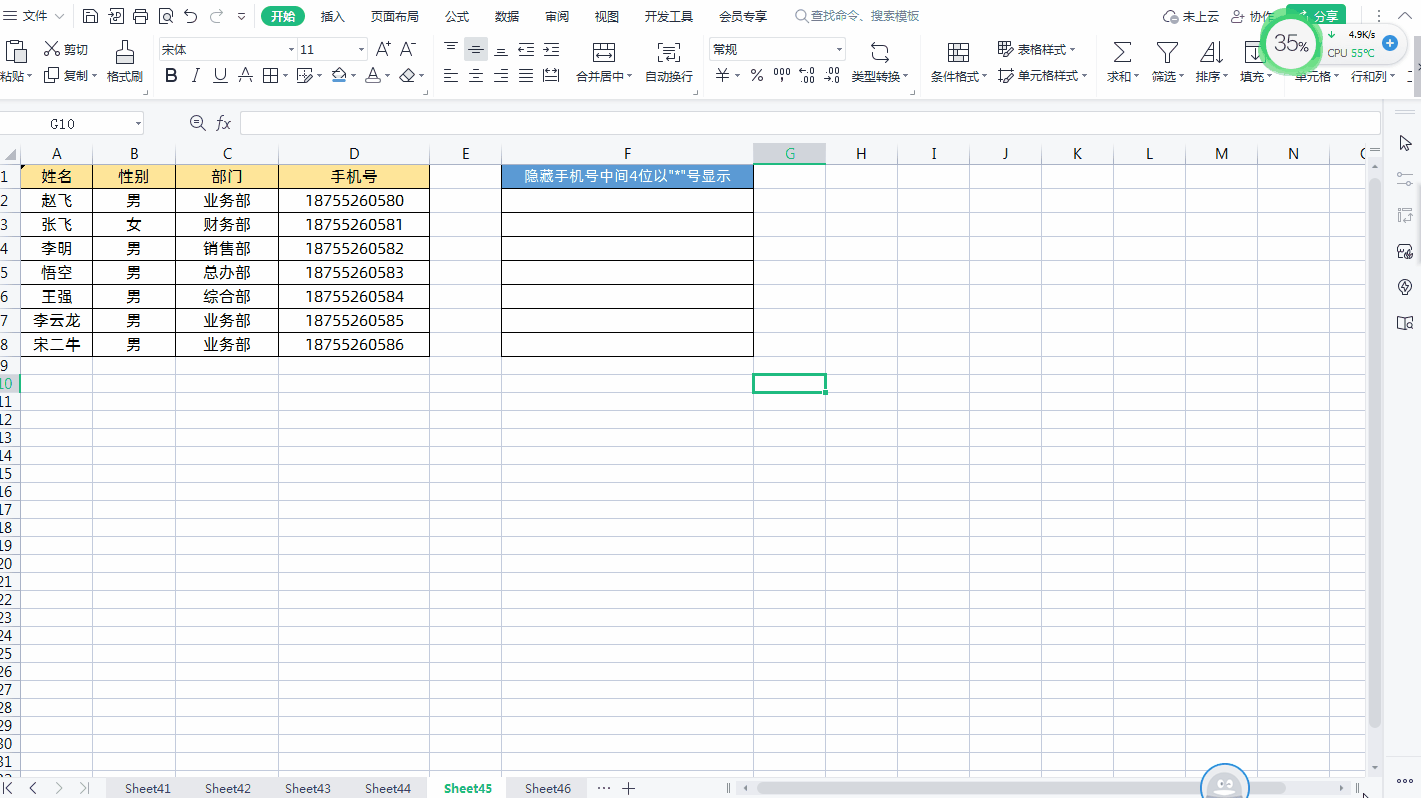
Task: Click the eraser clear-format icon
Action: click(x=406, y=75)
